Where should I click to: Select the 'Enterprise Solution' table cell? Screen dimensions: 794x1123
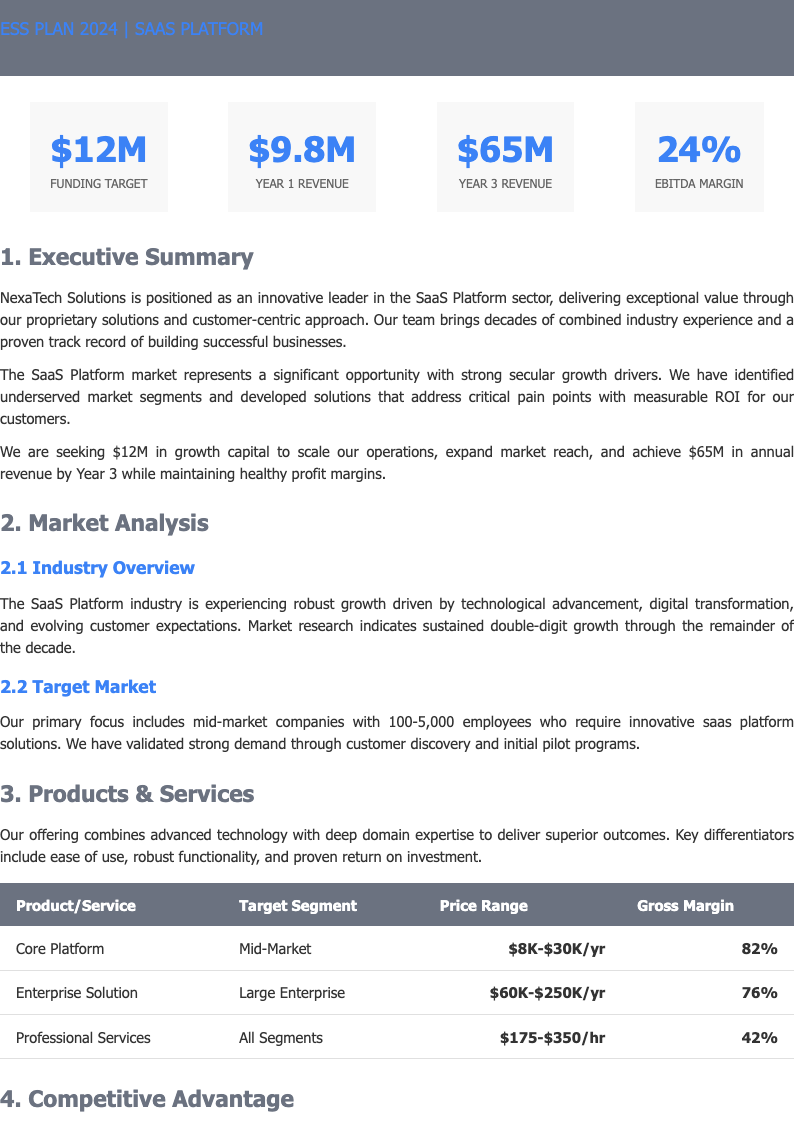pos(77,993)
